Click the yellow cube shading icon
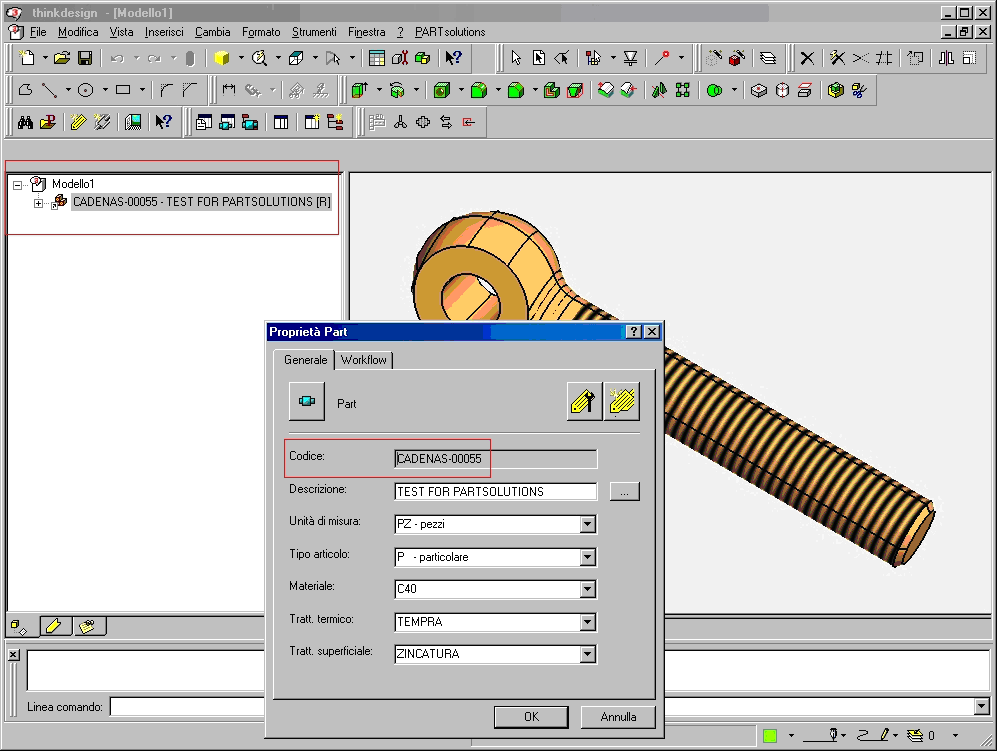The width and height of the screenshot is (997, 751). tap(221, 58)
